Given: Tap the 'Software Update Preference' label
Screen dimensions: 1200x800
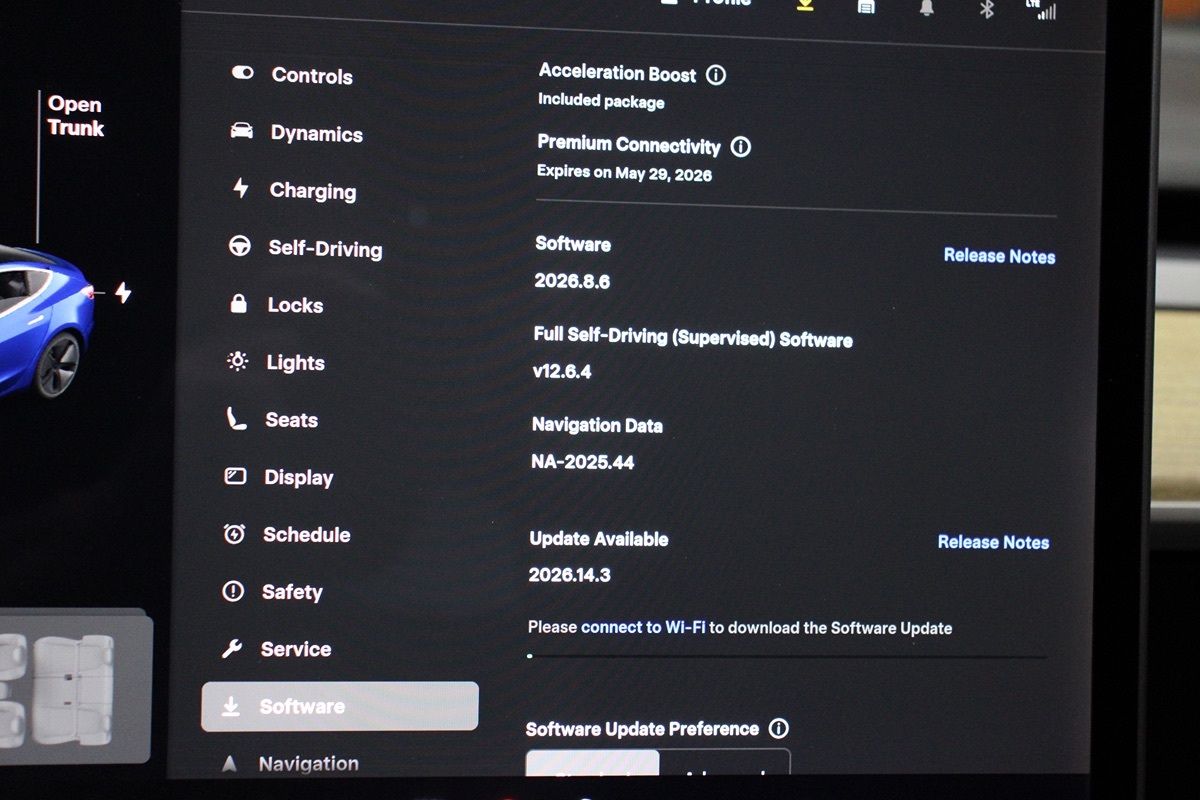Looking at the screenshot, I should pyautogui.click(x=642, y=729).
